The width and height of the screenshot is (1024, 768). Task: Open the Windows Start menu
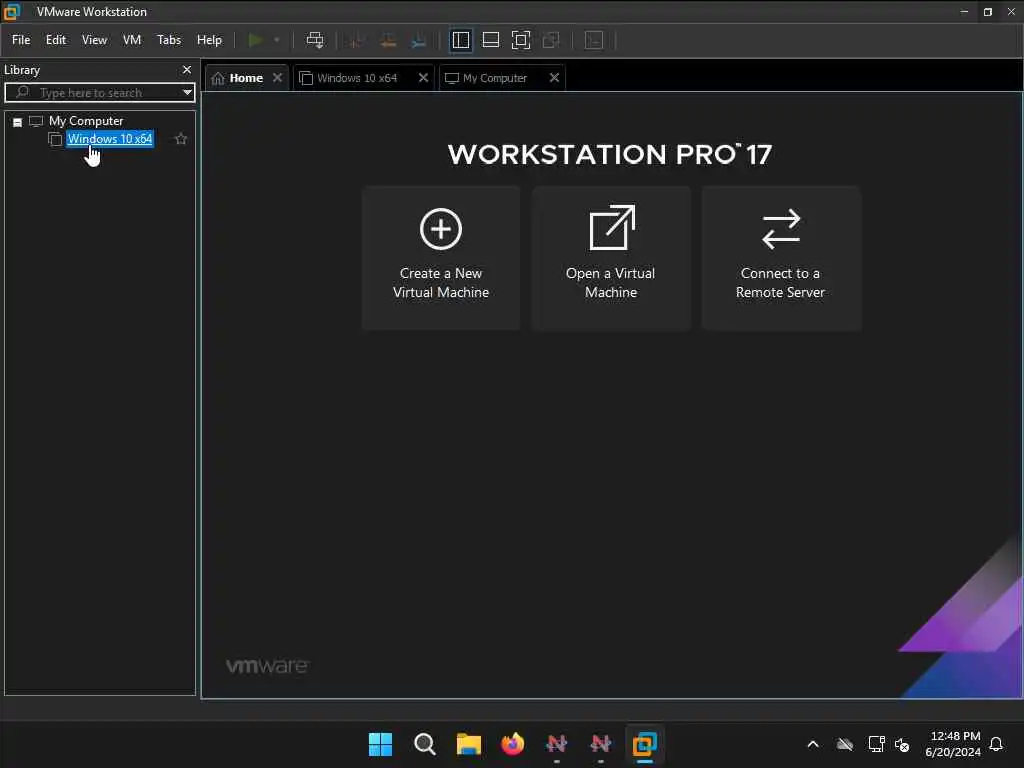click(380, 744)
